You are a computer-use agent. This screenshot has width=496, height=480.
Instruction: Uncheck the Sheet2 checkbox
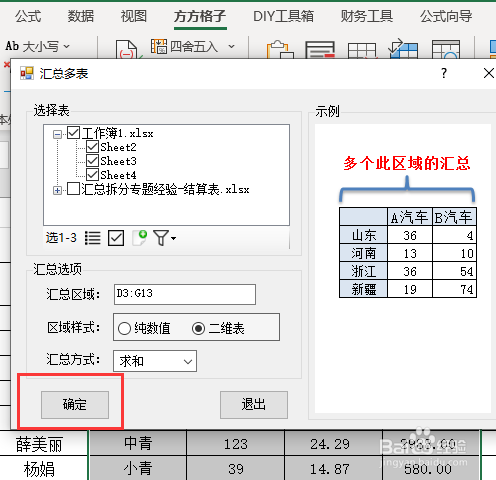pyautogui.click(x=92, y=147)
